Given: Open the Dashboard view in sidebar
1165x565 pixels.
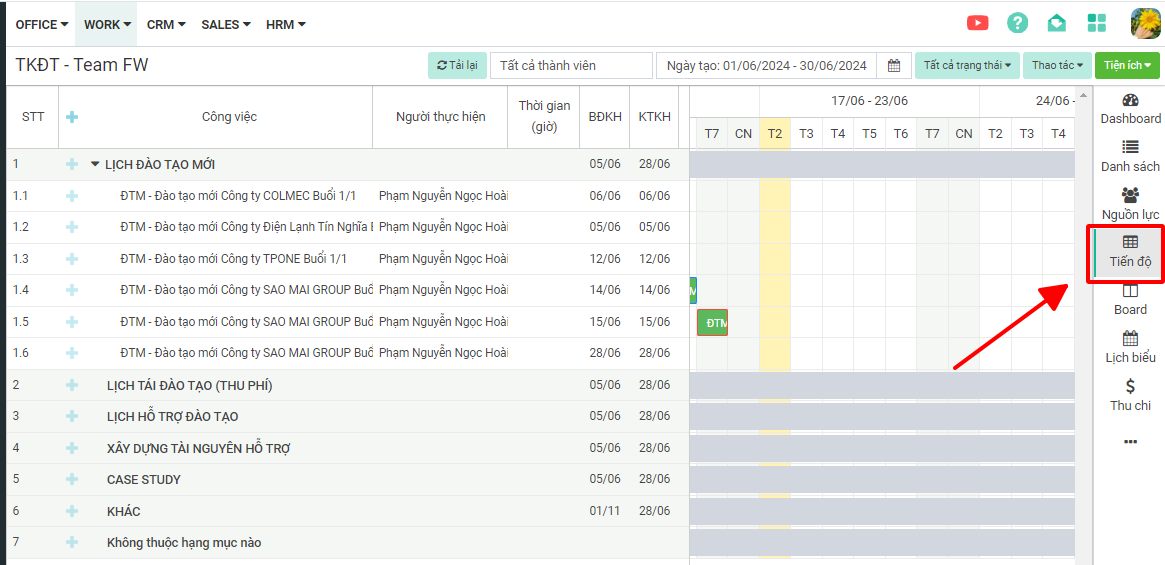Looking at the screenshot, I should coord(1130,109).
